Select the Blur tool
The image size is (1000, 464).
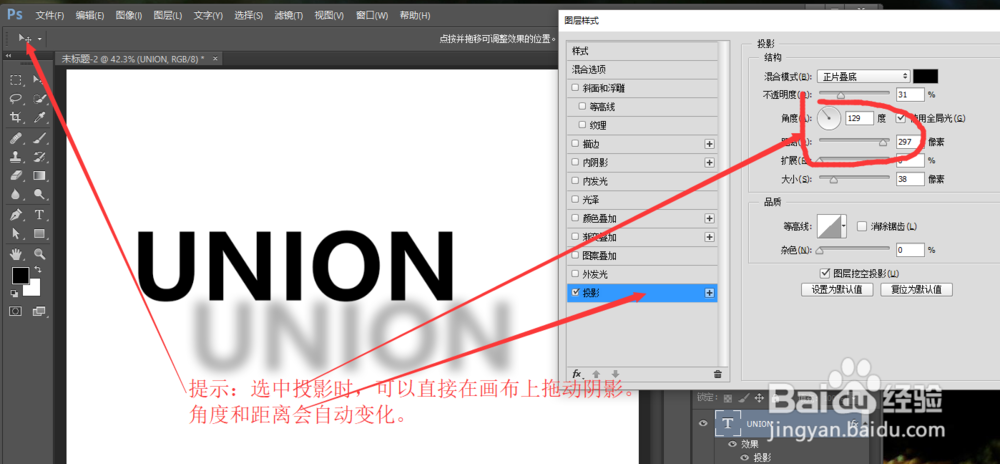[16, 195]
